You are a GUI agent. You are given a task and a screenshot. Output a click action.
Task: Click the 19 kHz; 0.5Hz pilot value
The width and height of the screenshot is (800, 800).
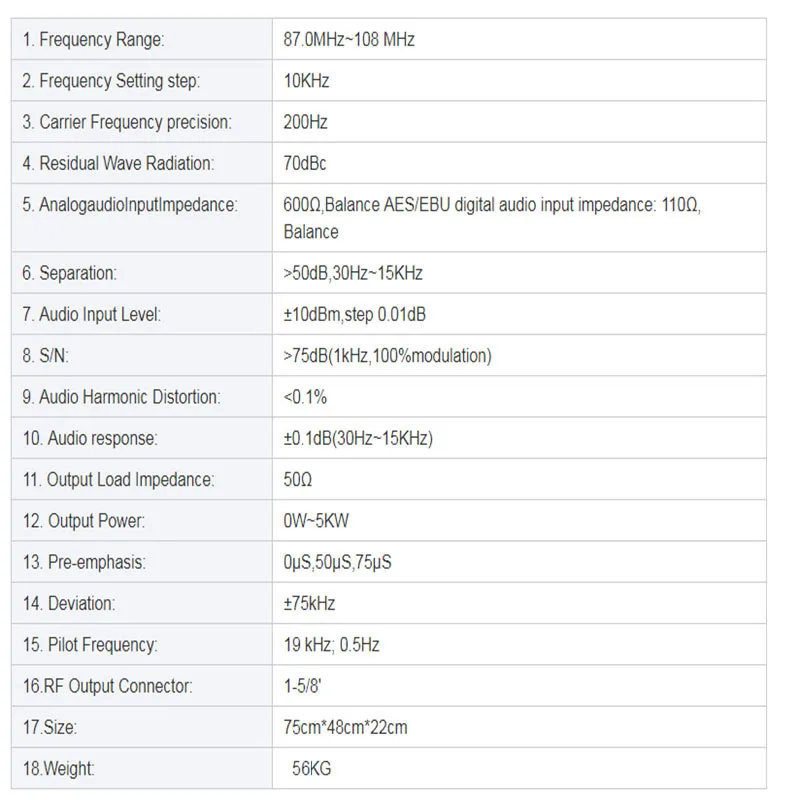(332, 645)
